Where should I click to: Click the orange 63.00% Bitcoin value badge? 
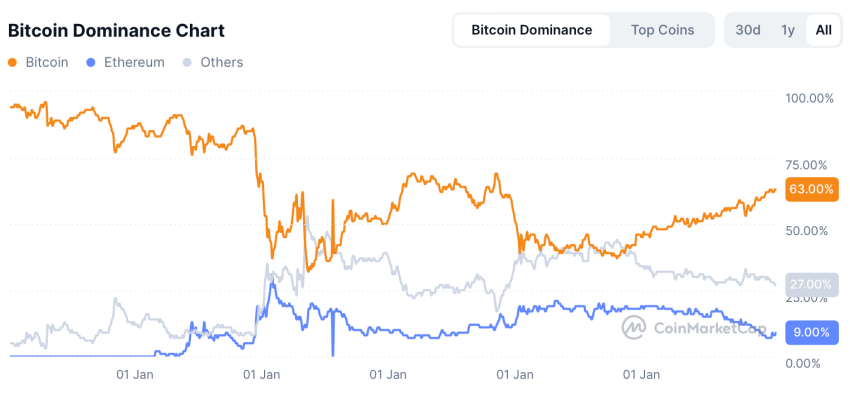(x=811, y=188)
